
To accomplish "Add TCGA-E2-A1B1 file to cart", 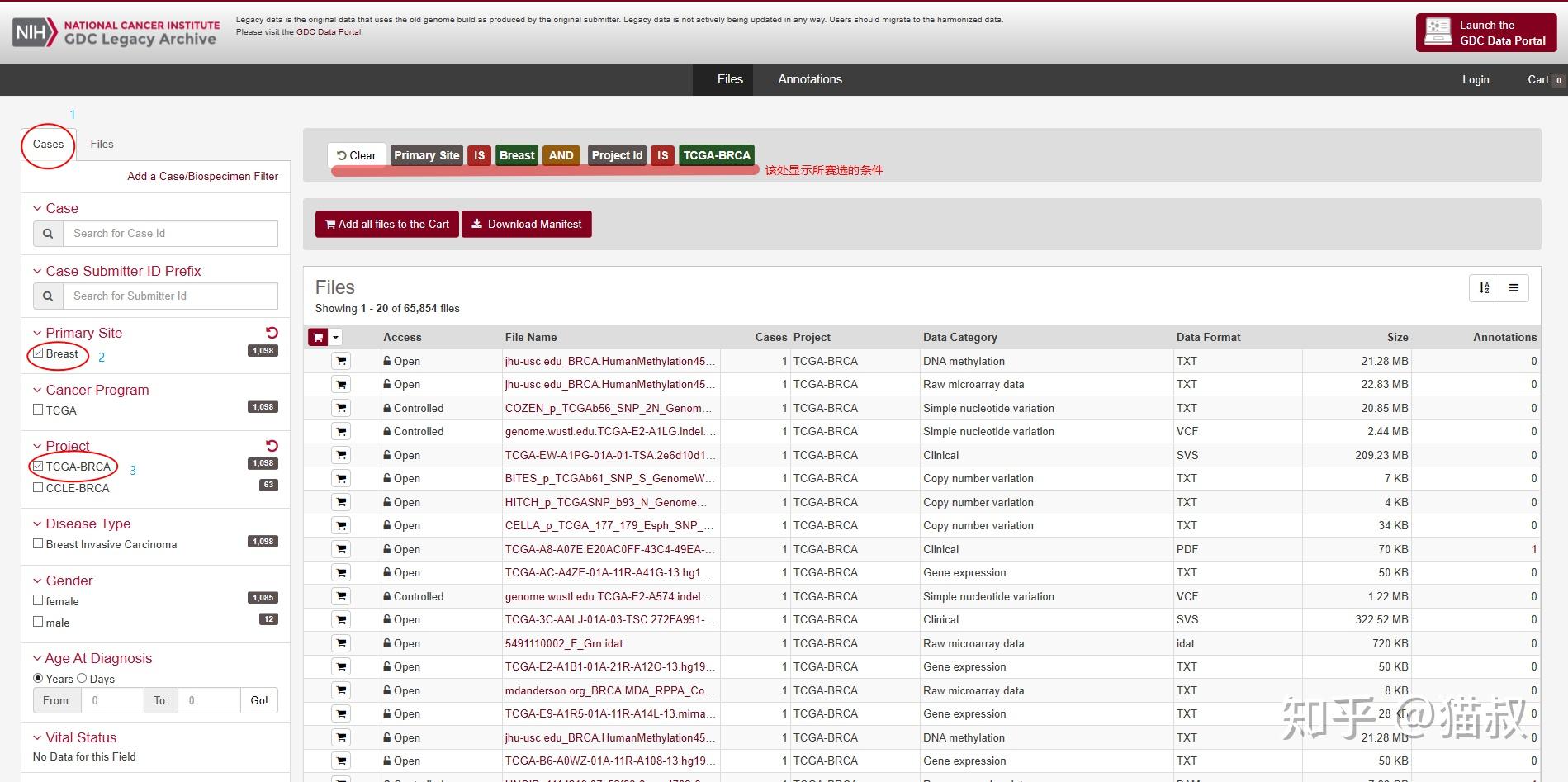I will click(341, 667).
